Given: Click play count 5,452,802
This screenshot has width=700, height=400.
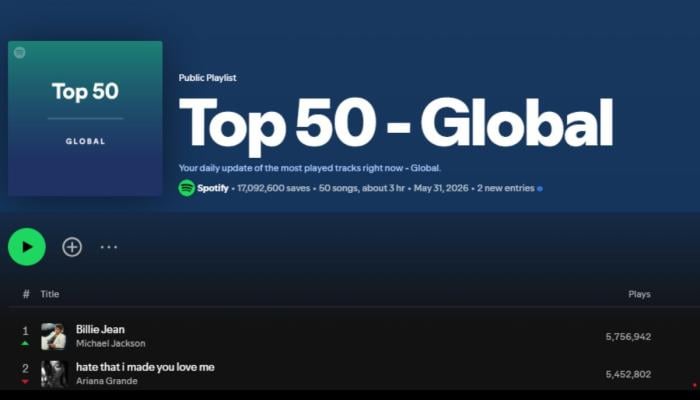Looking at the screenshot, I should [628, 374].
